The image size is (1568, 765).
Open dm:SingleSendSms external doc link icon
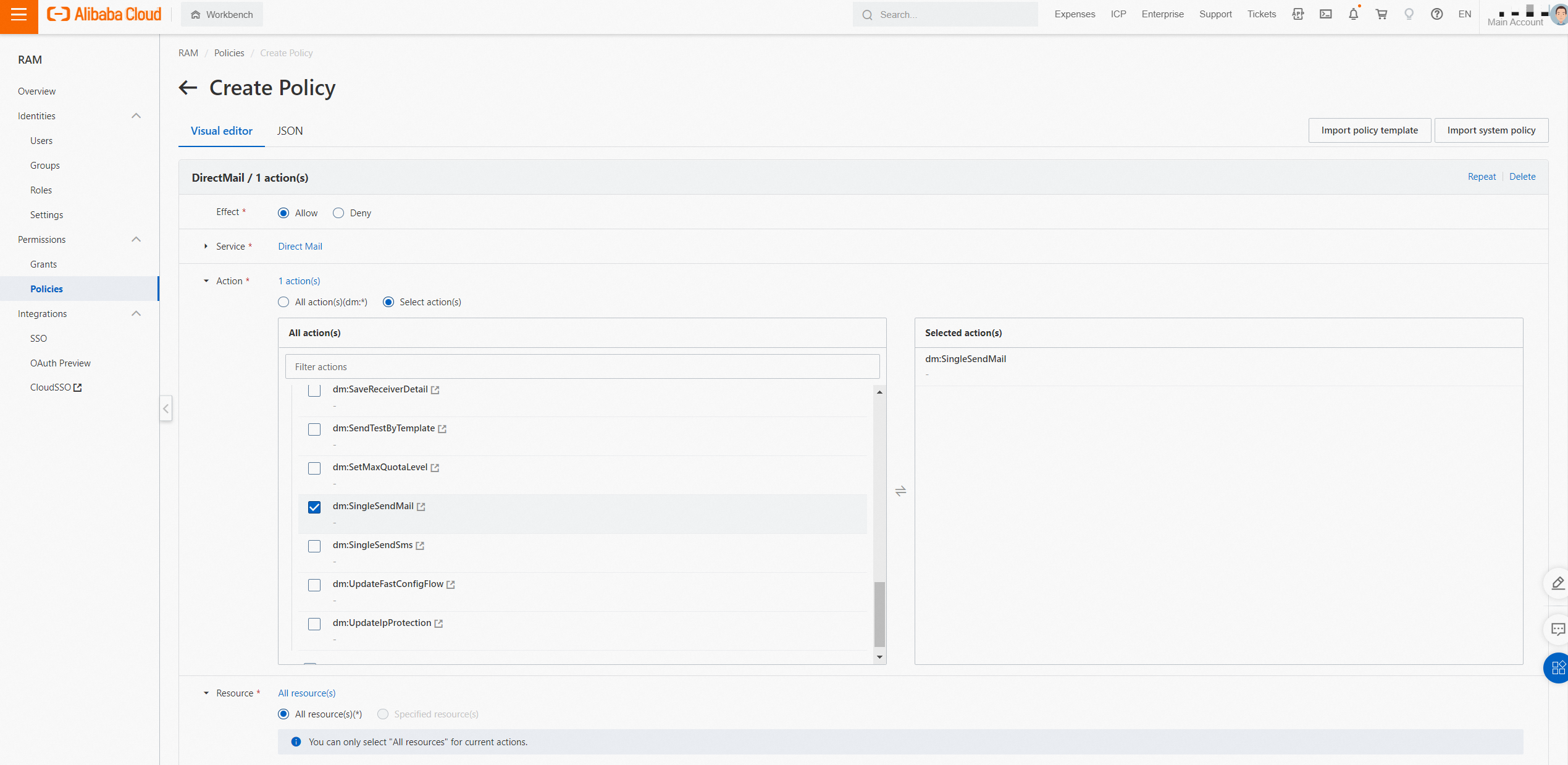point(420,546)
